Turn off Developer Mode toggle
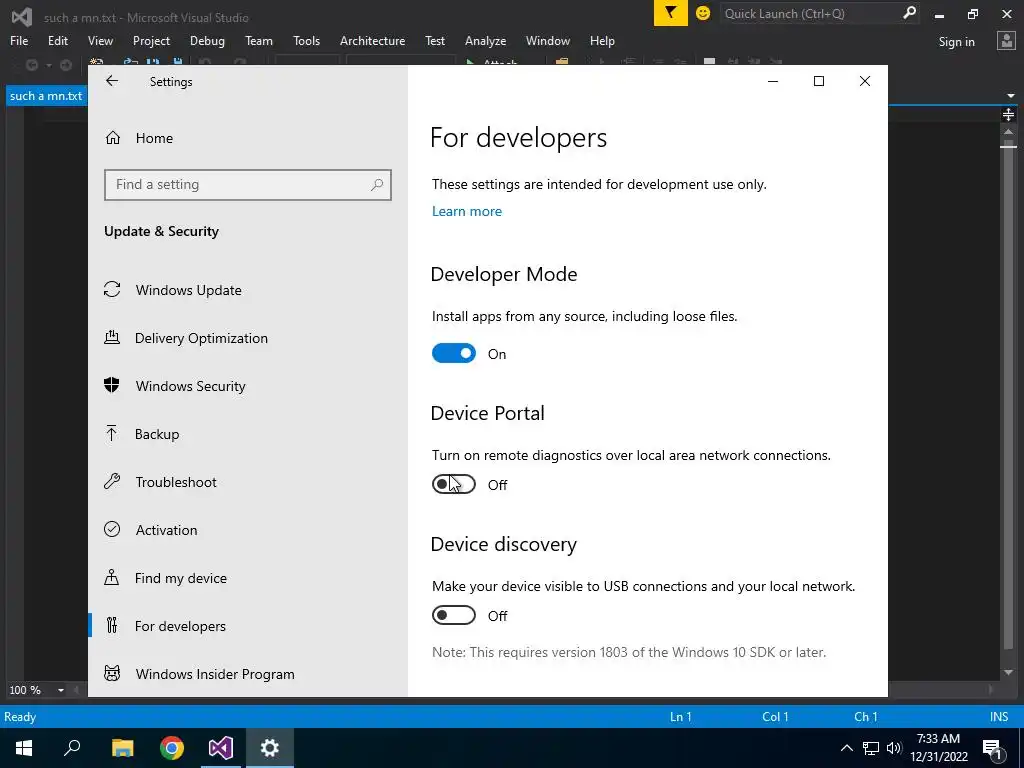1024x768 pixels. tap(454, 353)
